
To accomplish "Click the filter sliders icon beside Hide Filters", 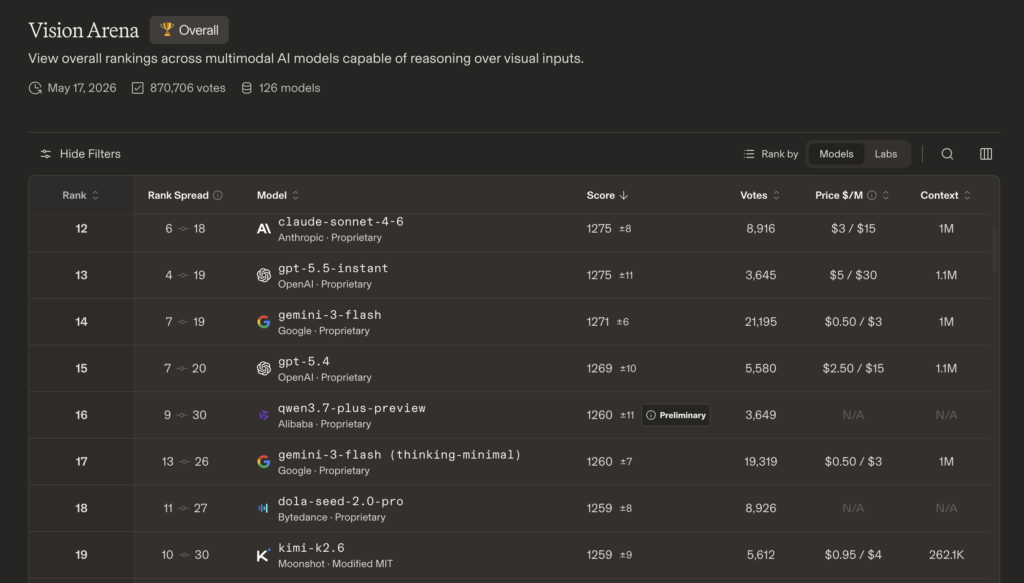I will (46, 154).
